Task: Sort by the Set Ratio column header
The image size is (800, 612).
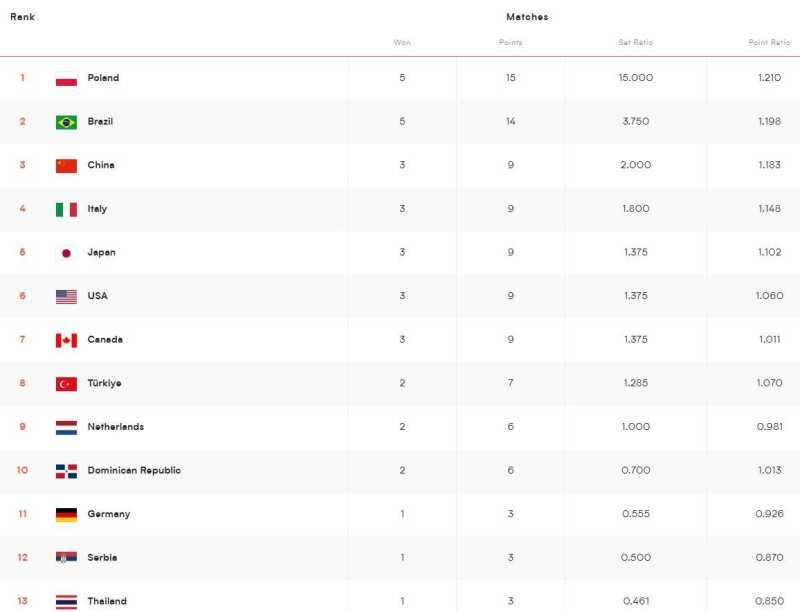Action: click(635, 42)
